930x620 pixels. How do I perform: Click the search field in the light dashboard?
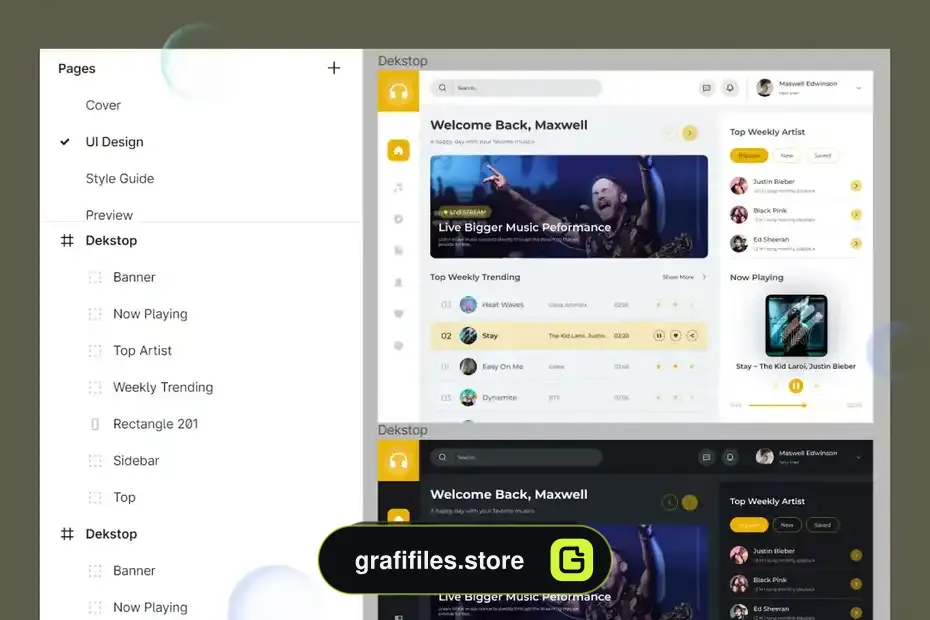pos(516,88)
